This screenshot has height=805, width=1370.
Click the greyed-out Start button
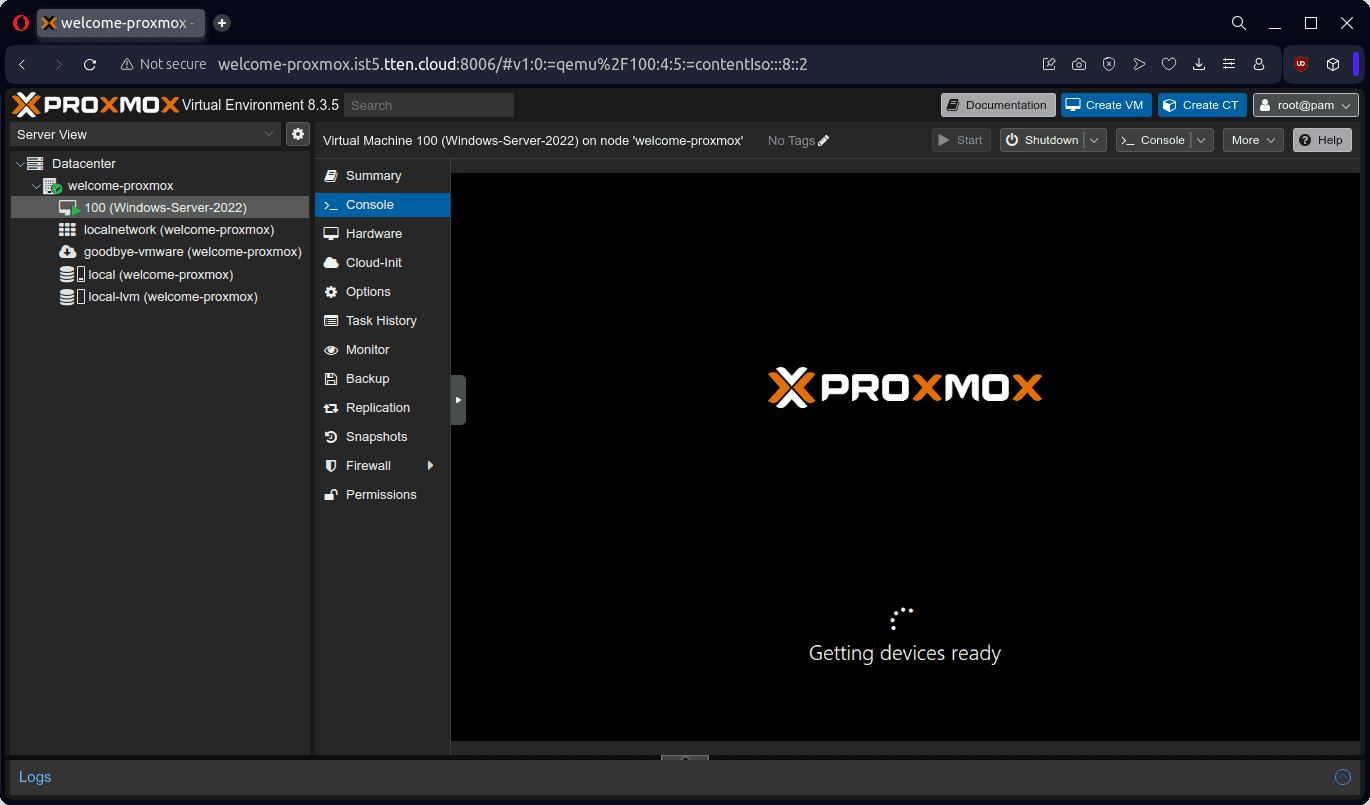[961, 140]
